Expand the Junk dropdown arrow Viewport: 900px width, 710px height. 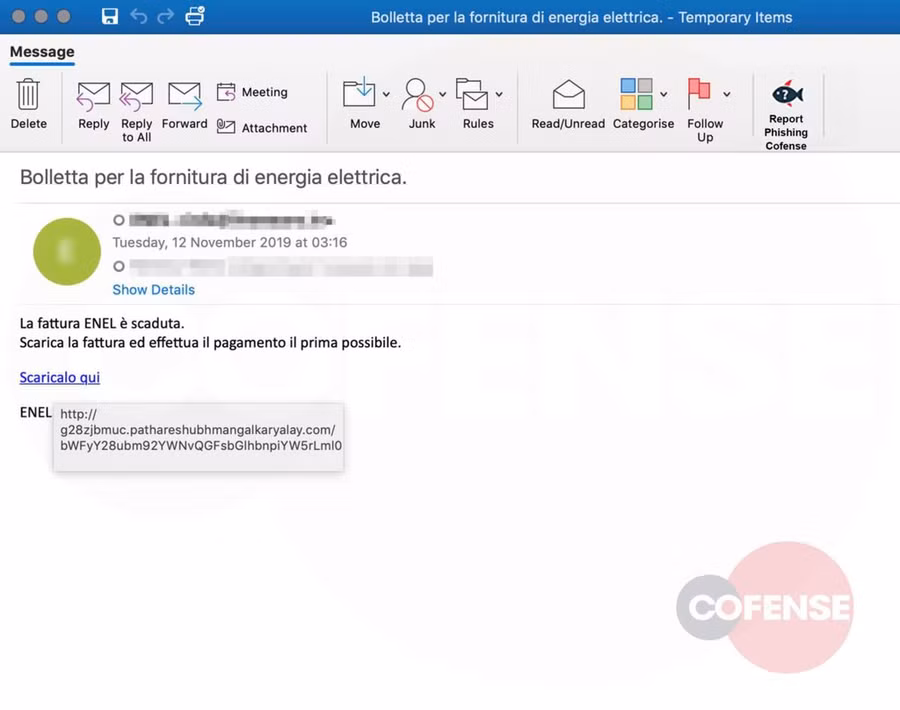coord(443,95)
